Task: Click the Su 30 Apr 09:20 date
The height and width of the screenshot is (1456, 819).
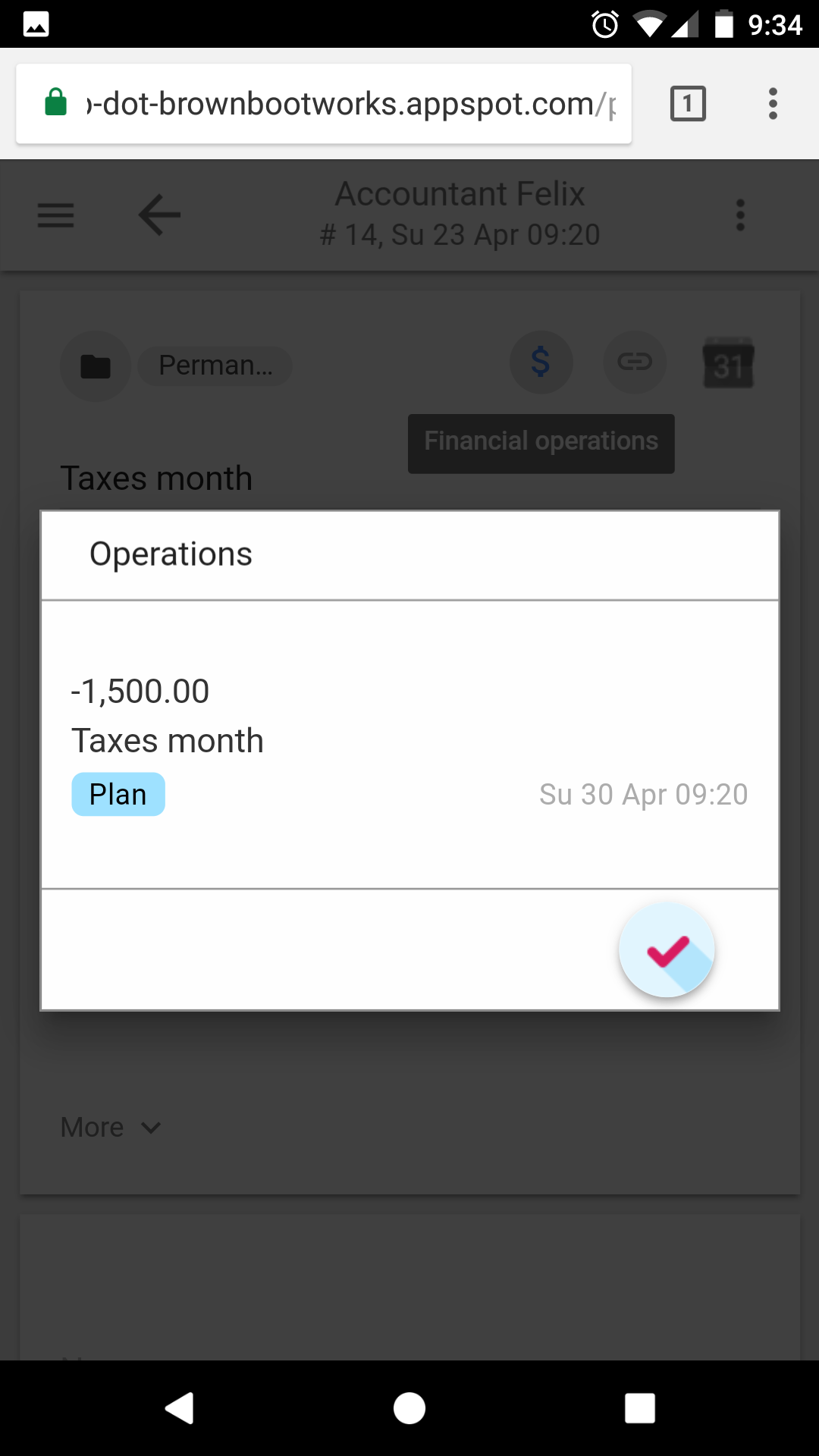Action: (643, 794)
